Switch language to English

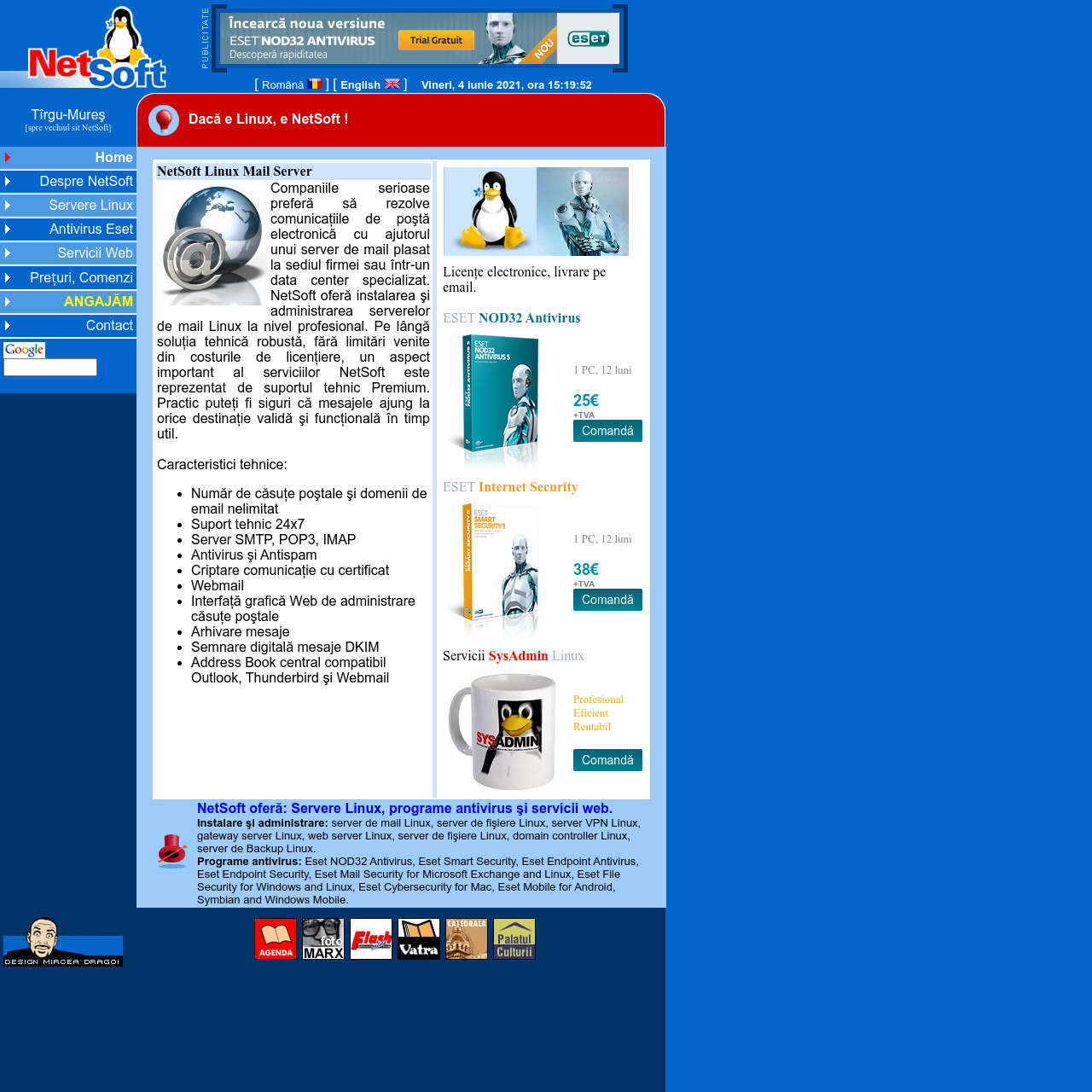tap(361, 84)
